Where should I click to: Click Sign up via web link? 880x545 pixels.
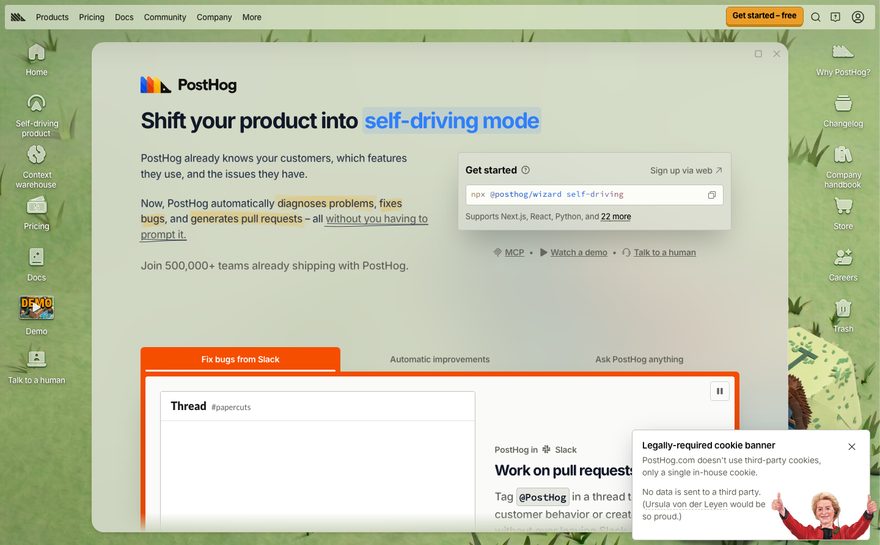[686, 170]
